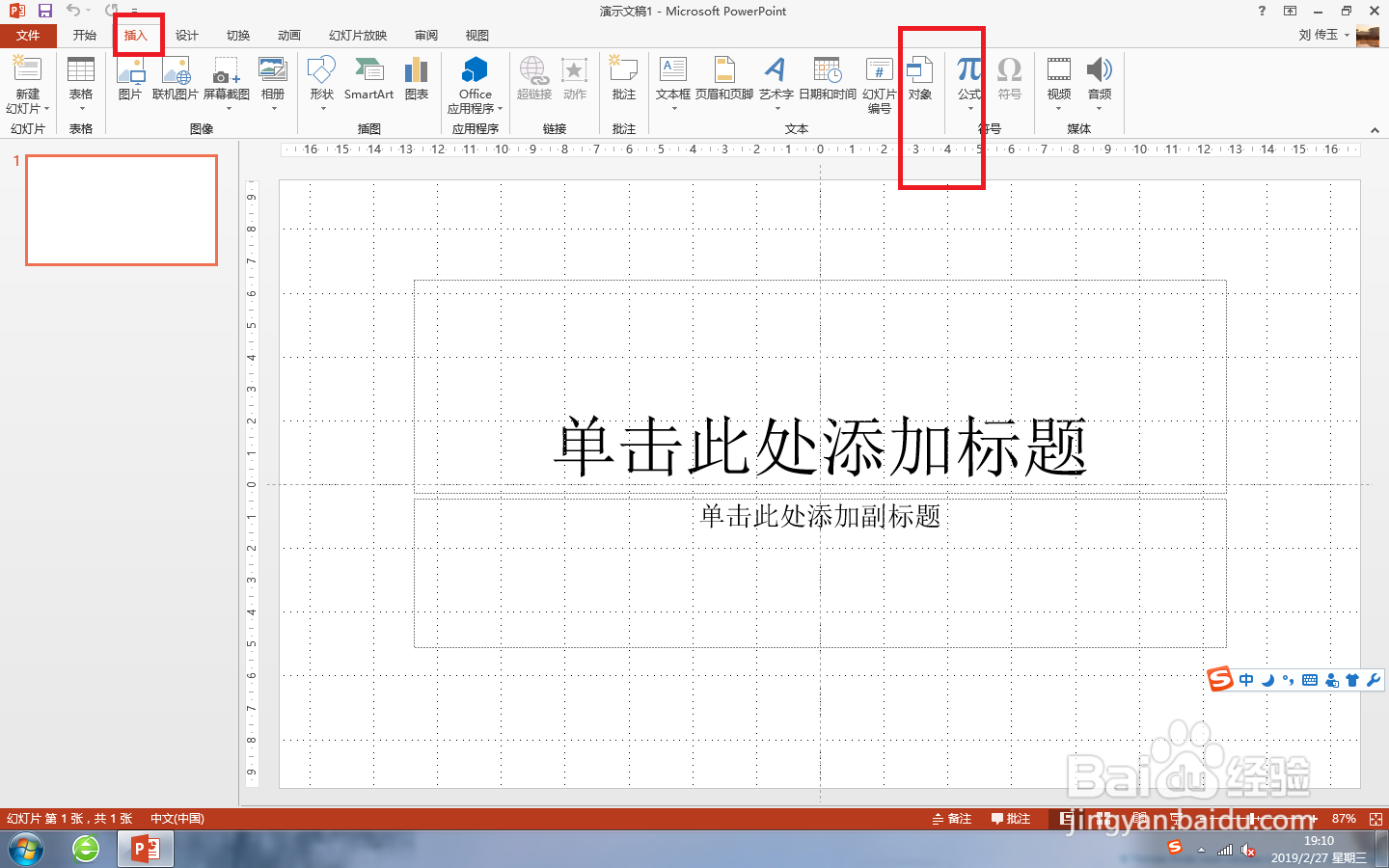
Task: Click the 87% zoom level control
Action: tap(1344, 818)
